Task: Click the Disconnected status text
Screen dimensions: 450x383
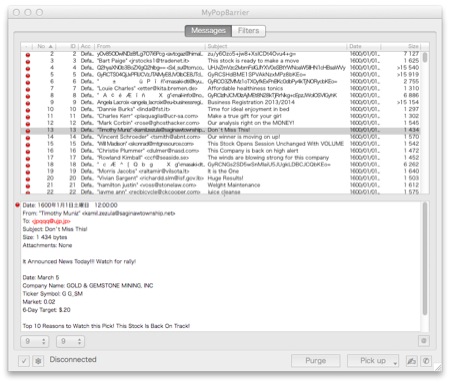Action: [x=73, y=359]
